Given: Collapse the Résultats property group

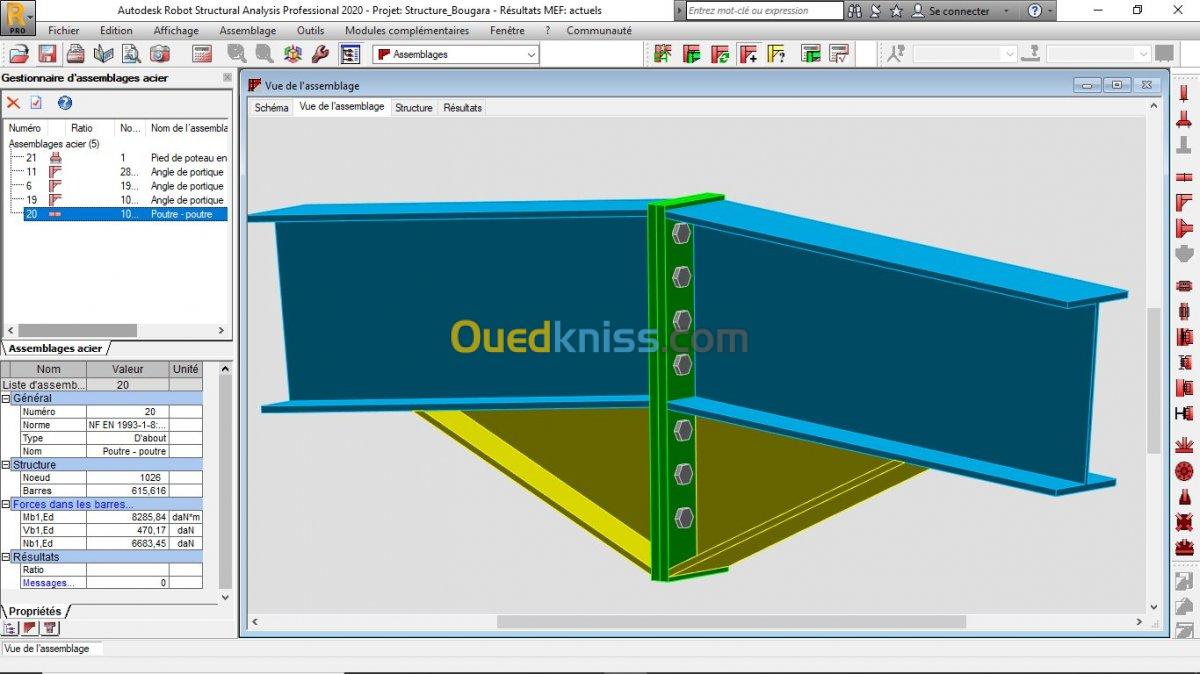Looking at the screenshot, I should [6, 557].
